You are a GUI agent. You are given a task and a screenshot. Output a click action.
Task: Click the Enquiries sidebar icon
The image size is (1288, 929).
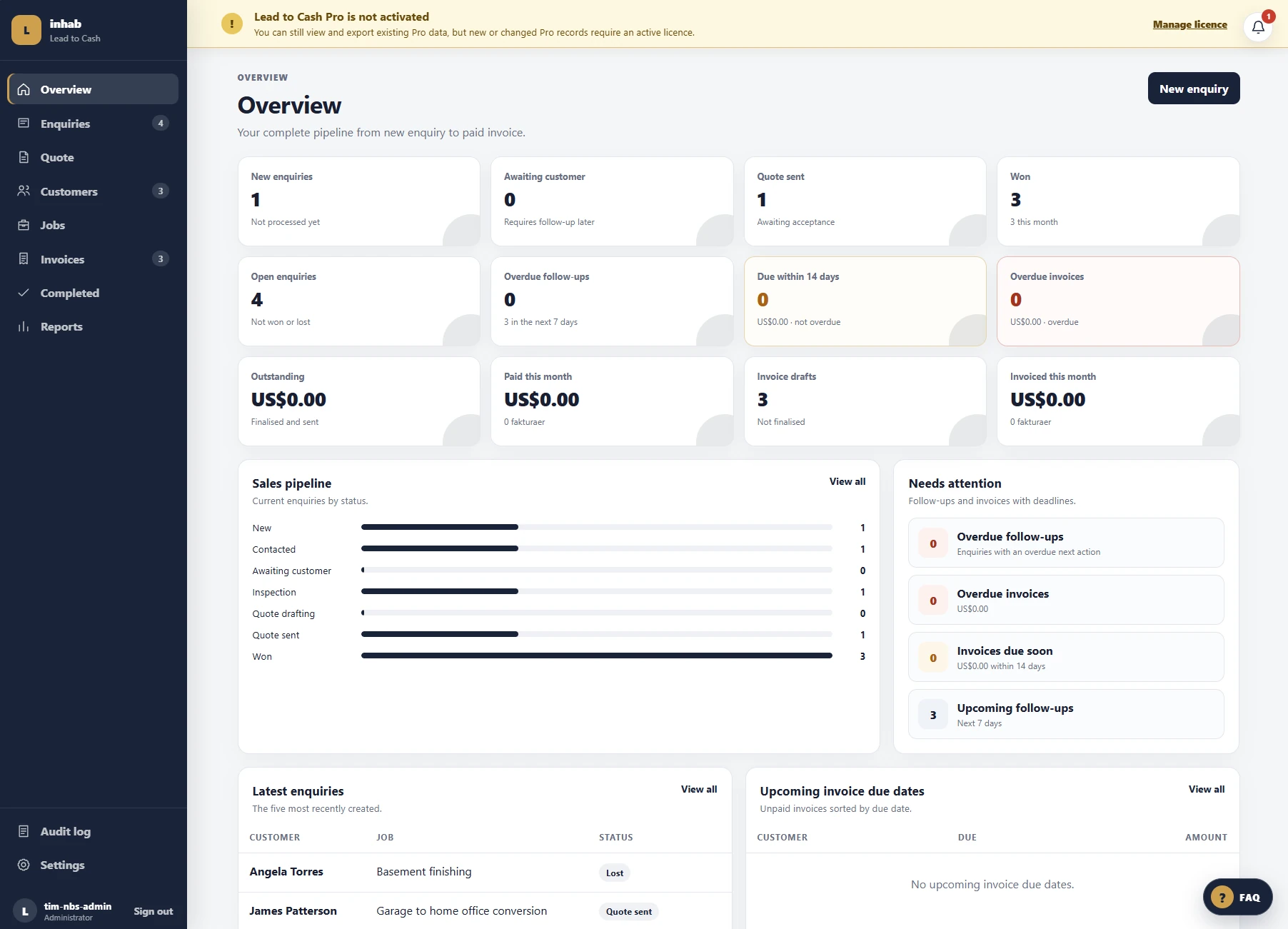[x=24, y=123]
